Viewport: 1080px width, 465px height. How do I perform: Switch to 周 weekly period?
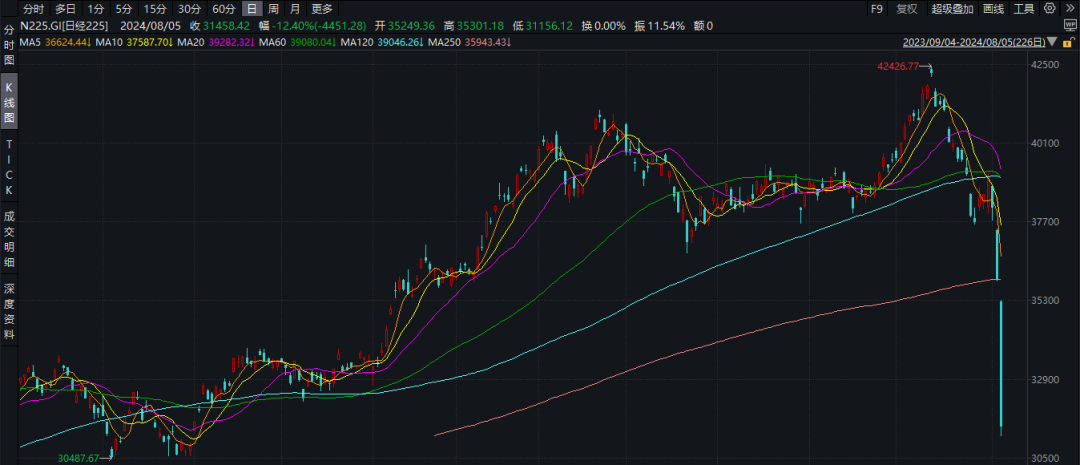click(x=272, y=9)
